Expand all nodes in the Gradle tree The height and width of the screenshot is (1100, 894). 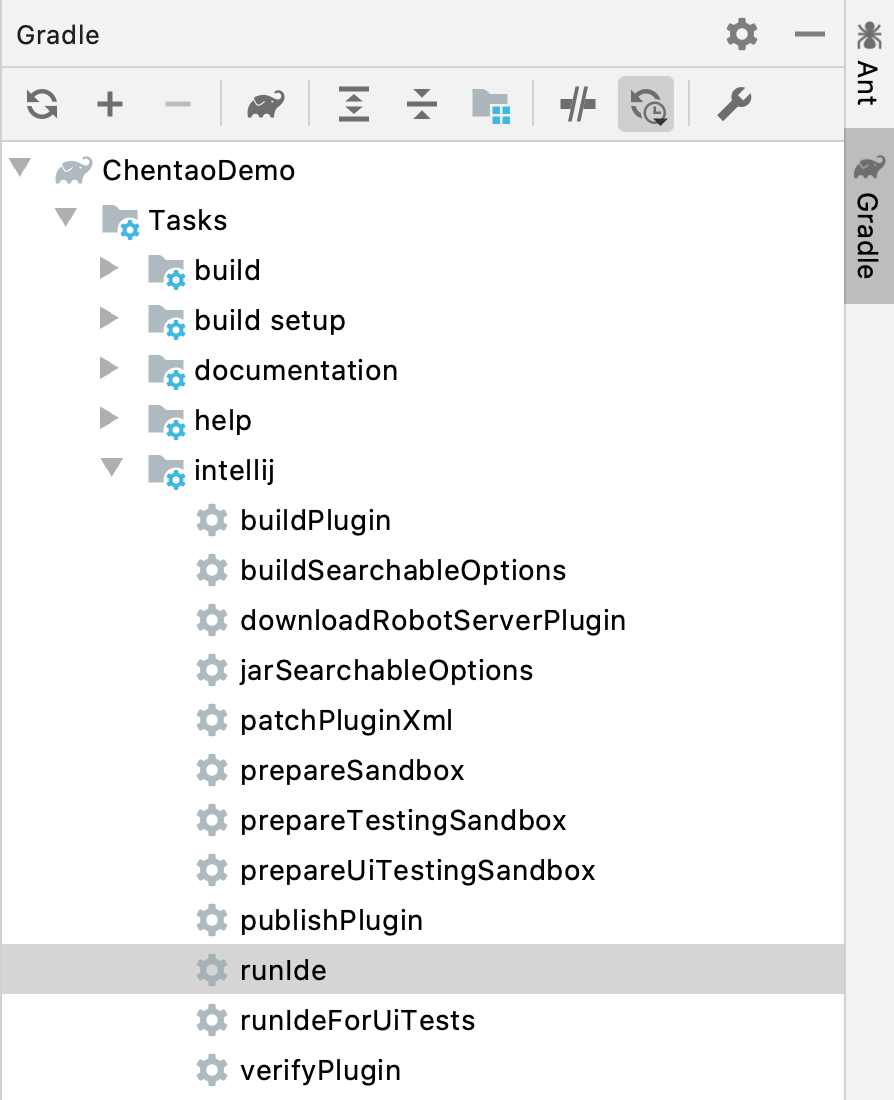(353, 103)
